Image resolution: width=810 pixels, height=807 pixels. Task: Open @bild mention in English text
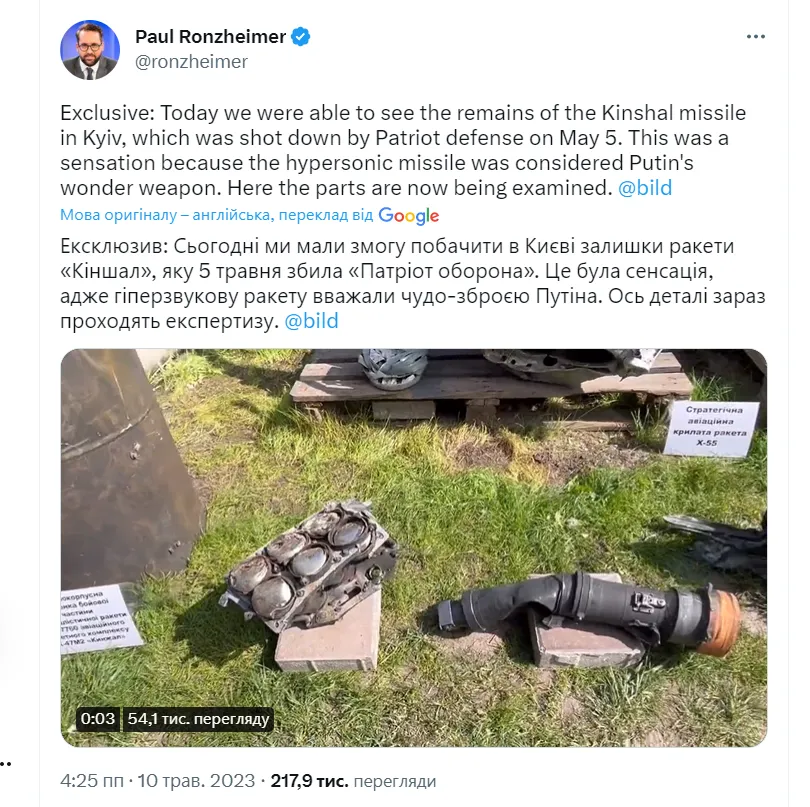645,188
